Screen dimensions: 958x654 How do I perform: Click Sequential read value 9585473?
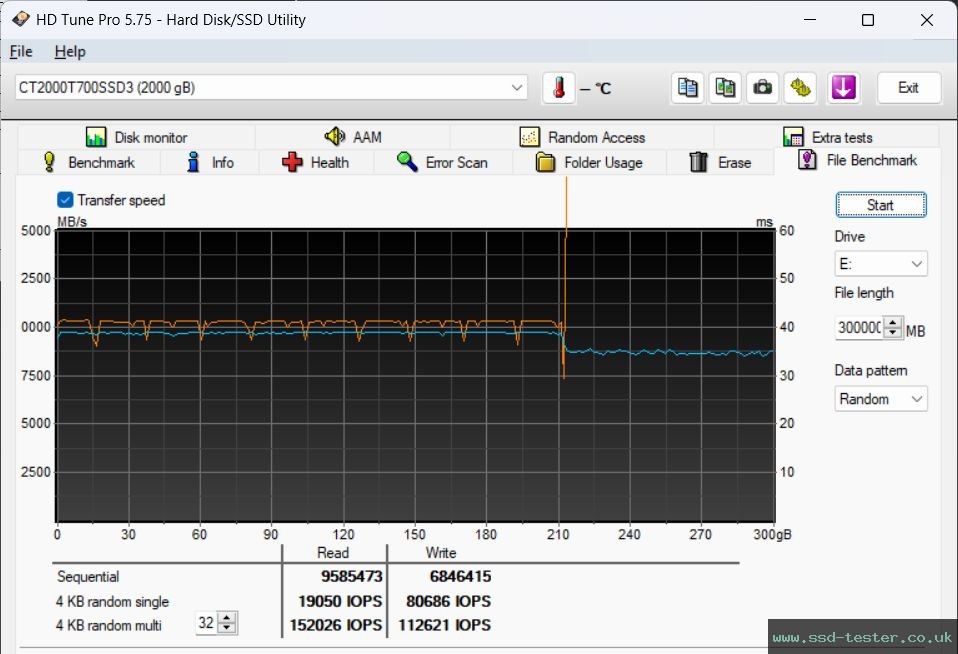coord(351,576)
